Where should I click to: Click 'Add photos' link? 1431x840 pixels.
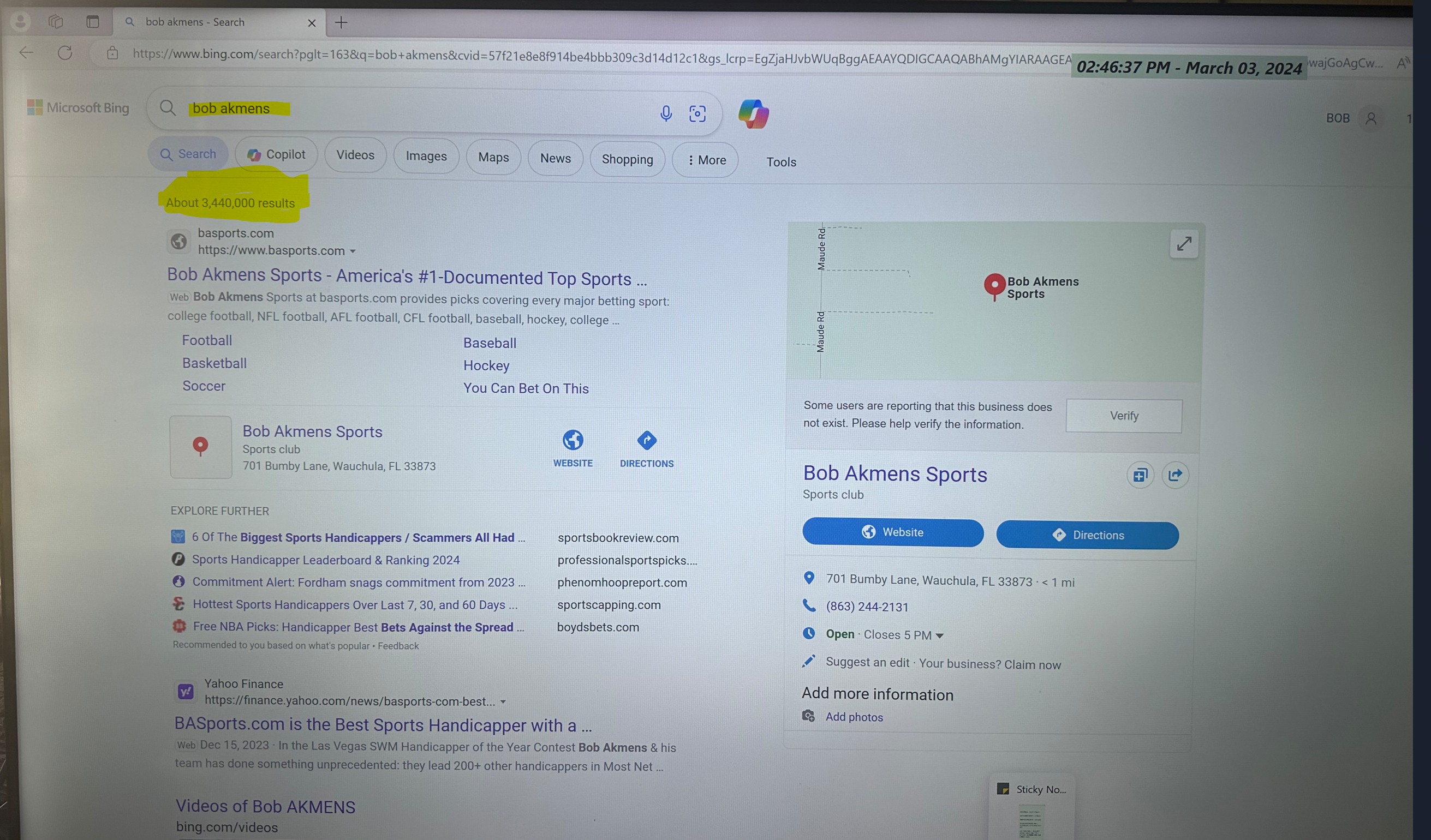tap(854, 717)
